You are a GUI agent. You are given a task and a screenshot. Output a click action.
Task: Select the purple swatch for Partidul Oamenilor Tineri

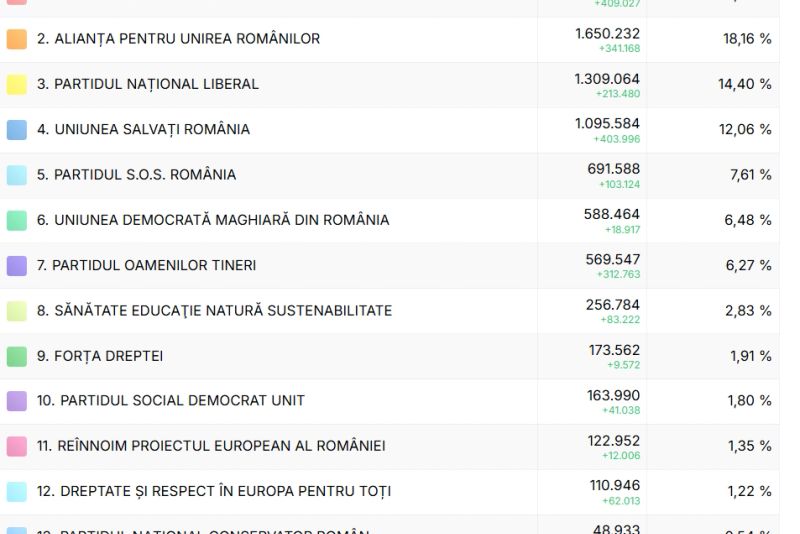(17, 266)
